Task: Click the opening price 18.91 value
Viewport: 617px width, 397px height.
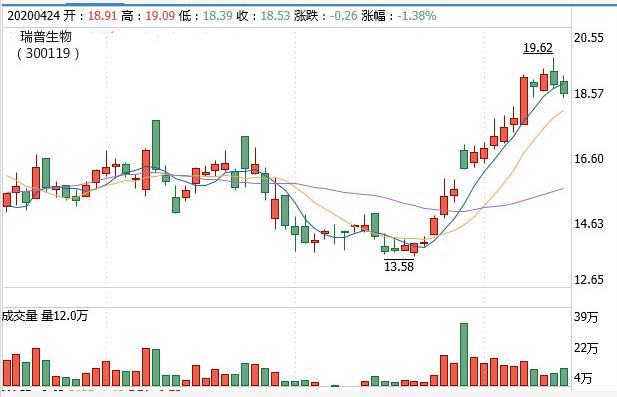Action: pyautogui.click(x=102, y=16)
